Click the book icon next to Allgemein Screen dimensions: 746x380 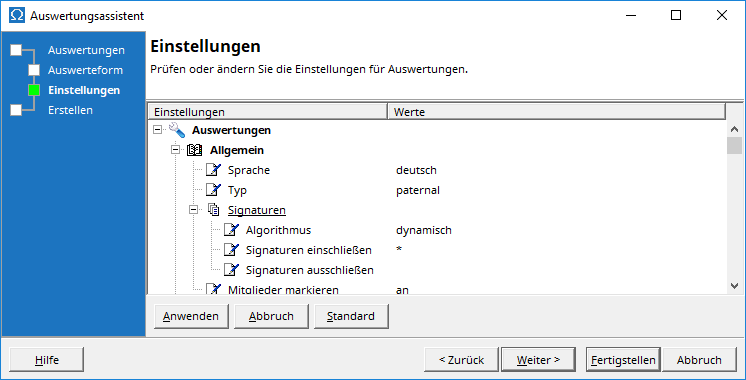(x=195, y=150)
